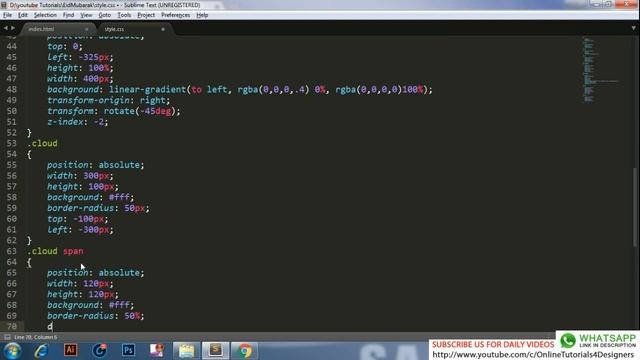Click "position: absolute;" on line 55
This screenshot has height=360, width=640.
[x=96, y=165]
